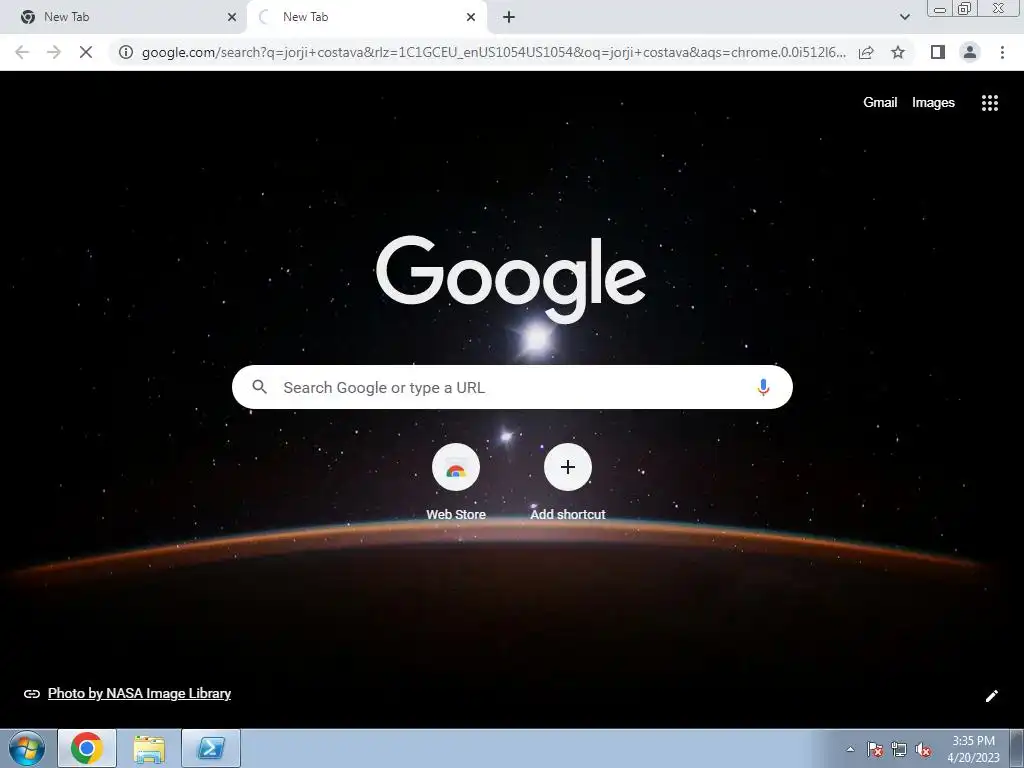Open Gmail link
Viewport: 1024px width, 768px height.
pyautogui.click(x=880, y=103)
